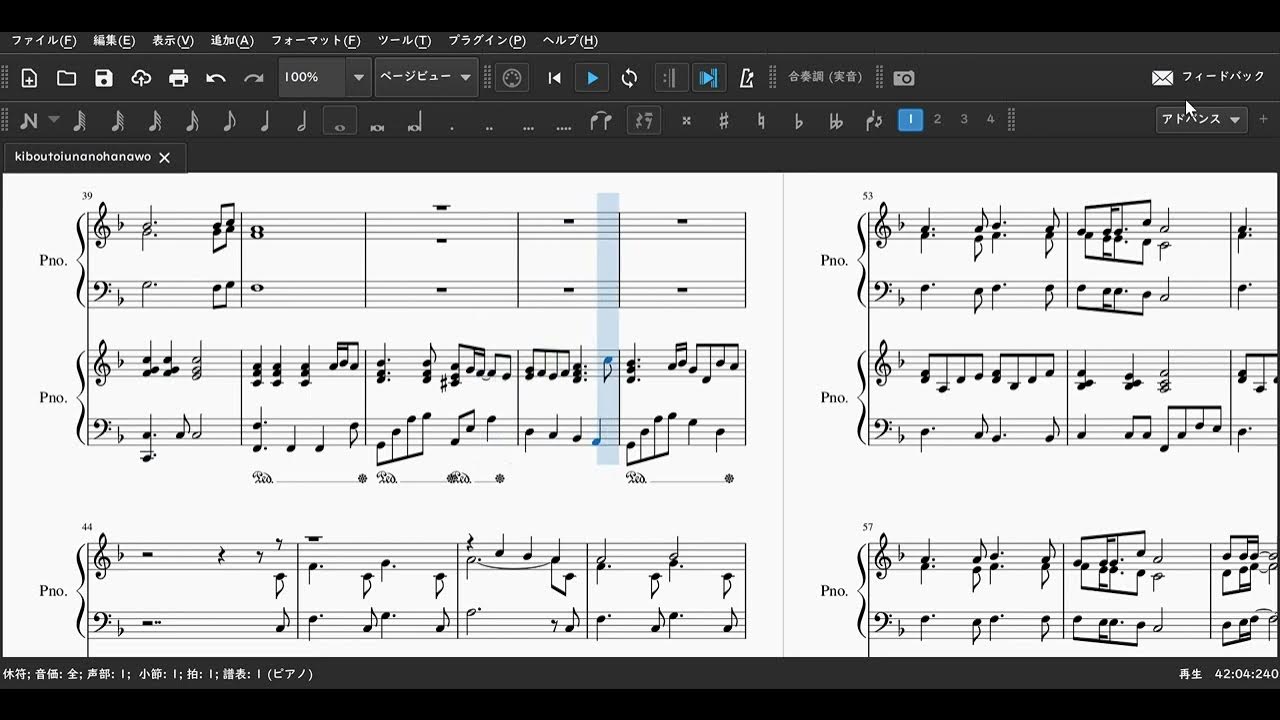Screen dimensions: 1280x720
Task: Create a new score file
Action: (29, 78)
